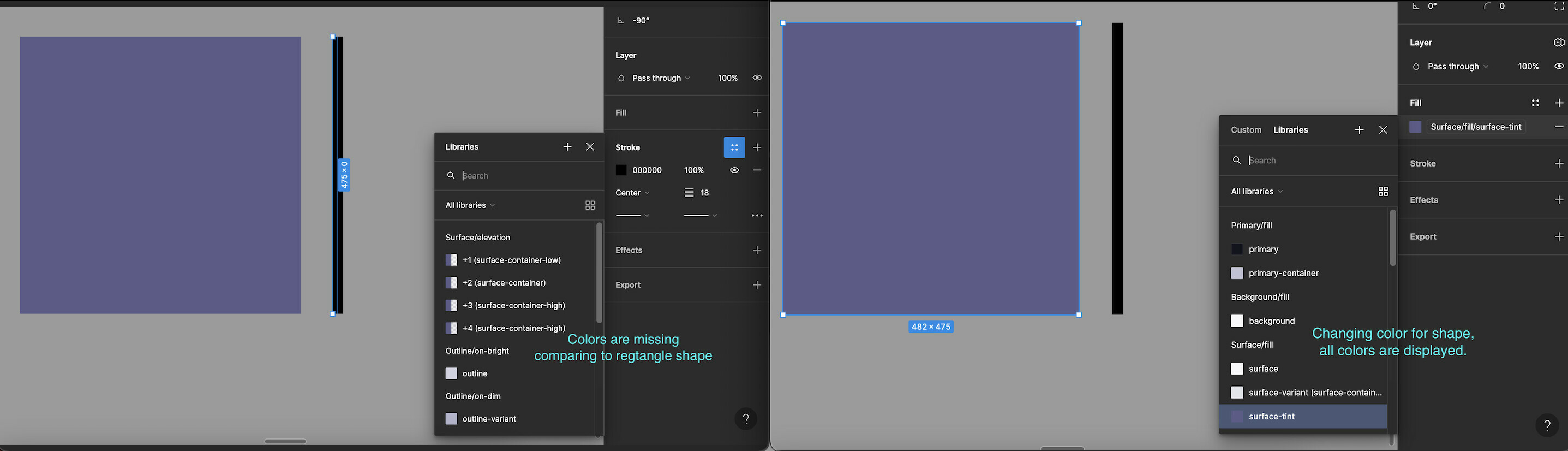Open the All libraries dropdown in right popup

(x=1256, y=191)
